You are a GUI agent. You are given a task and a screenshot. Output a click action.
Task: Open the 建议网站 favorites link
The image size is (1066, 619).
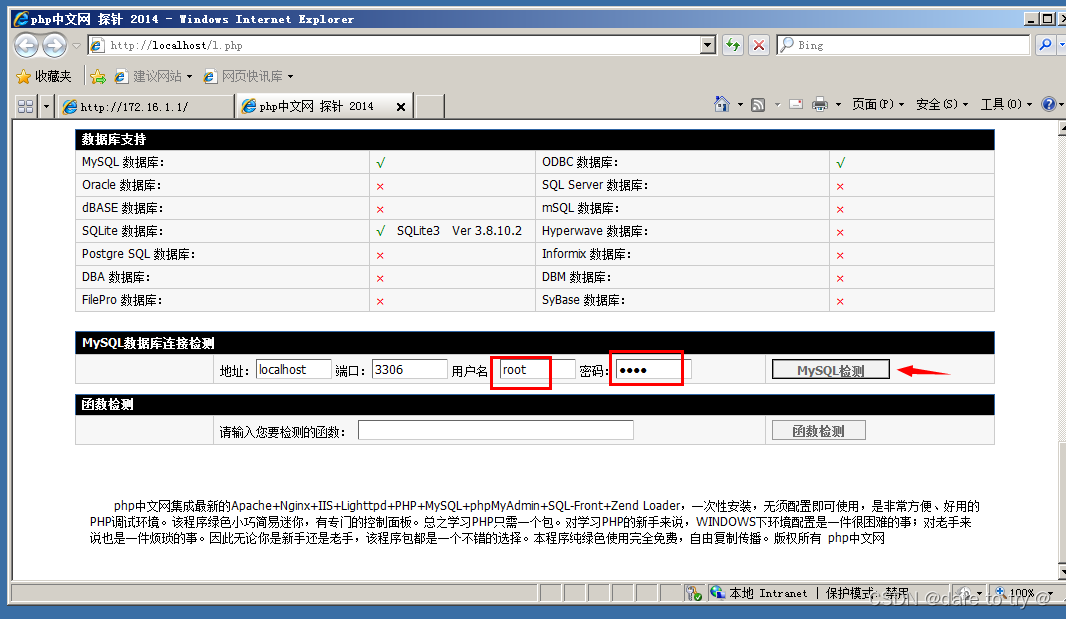(153, 76)
